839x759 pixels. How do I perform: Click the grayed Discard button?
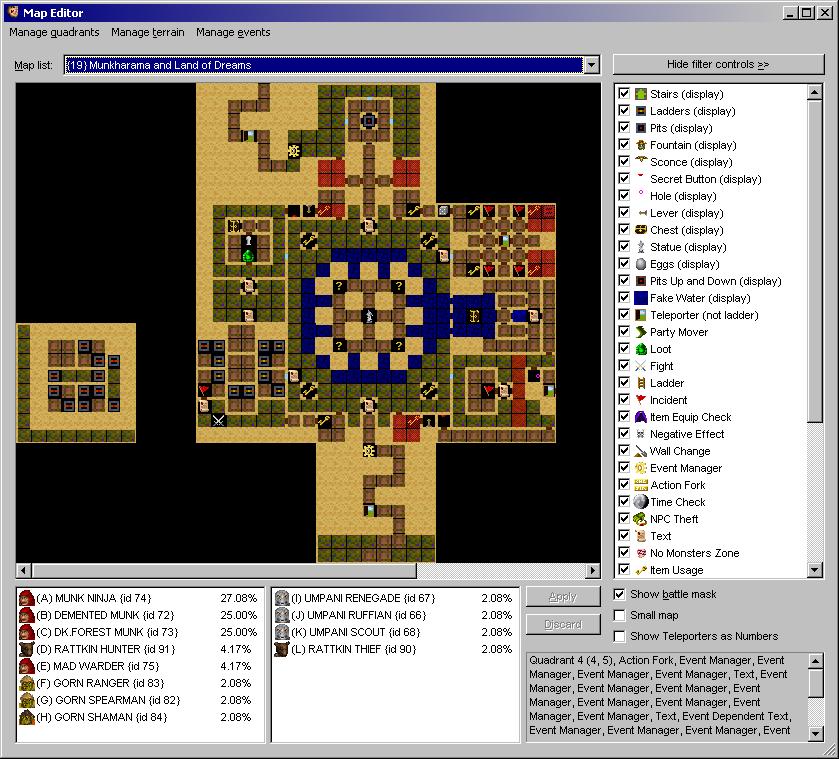(563, 625)
